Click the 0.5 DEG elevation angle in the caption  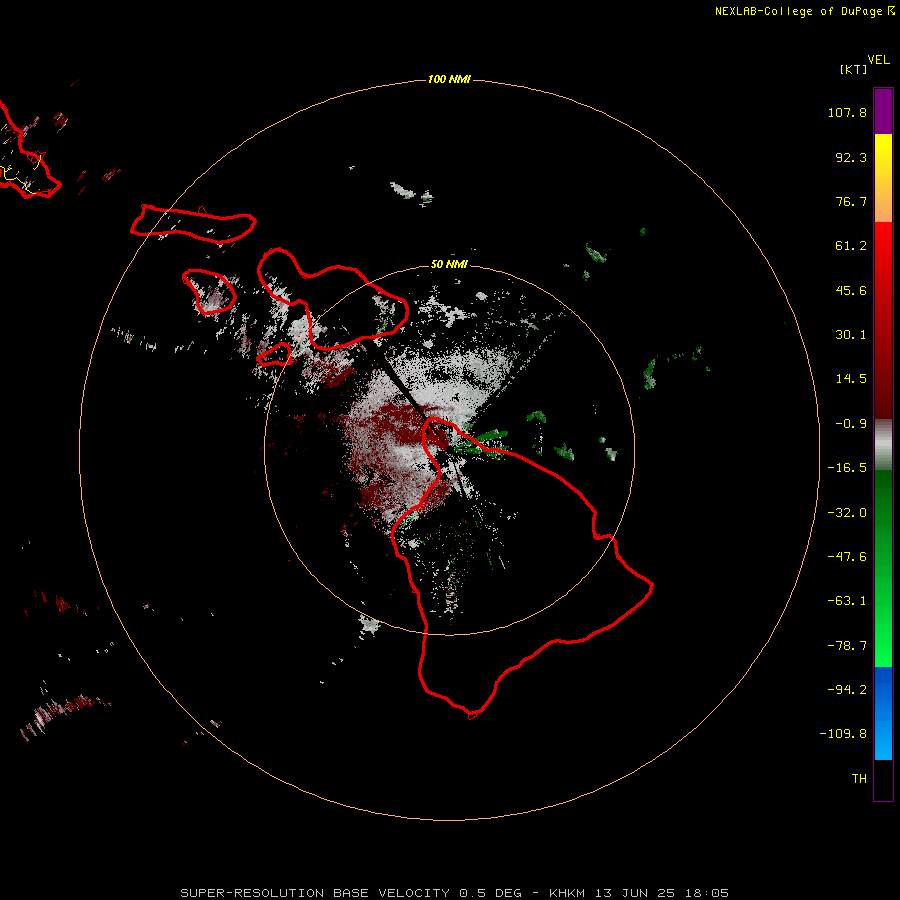(490, 893)
